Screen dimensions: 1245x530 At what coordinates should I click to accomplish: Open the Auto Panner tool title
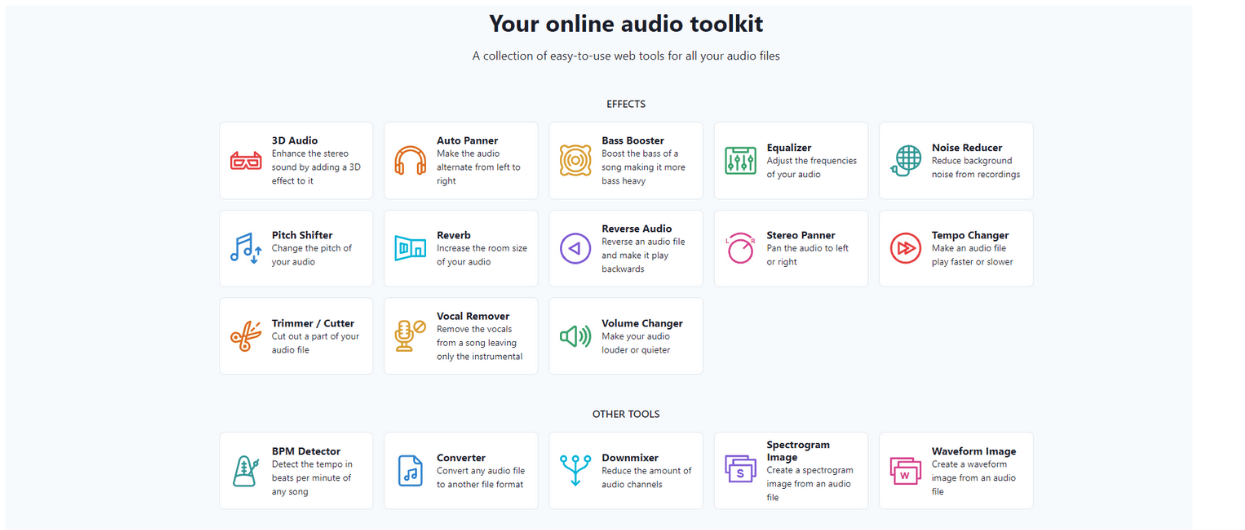[x=467, y=141]
